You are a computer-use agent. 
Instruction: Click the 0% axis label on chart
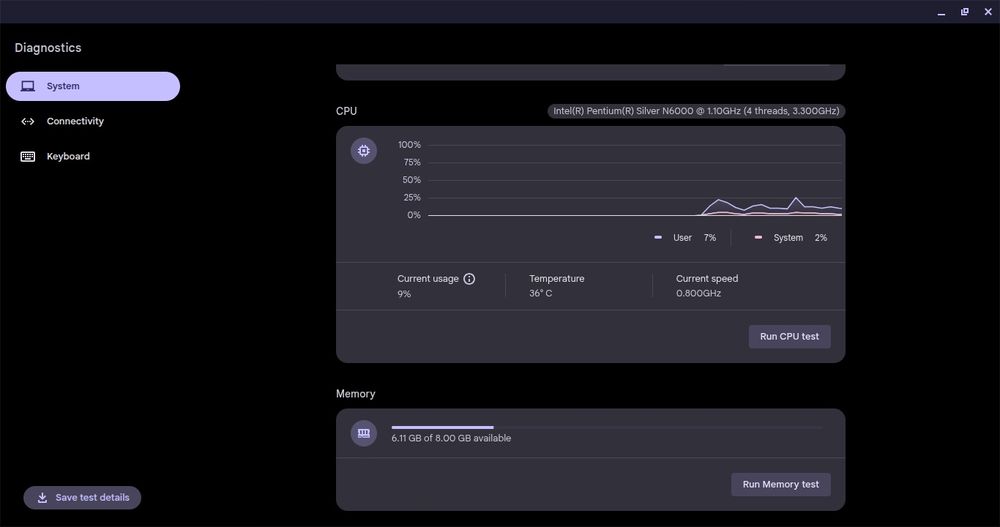pyautogui.click(x=414, y=215)
